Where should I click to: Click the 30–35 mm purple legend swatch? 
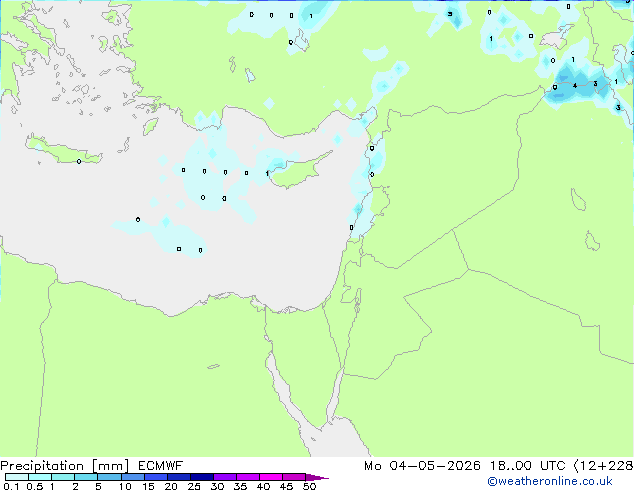point(224,477)
